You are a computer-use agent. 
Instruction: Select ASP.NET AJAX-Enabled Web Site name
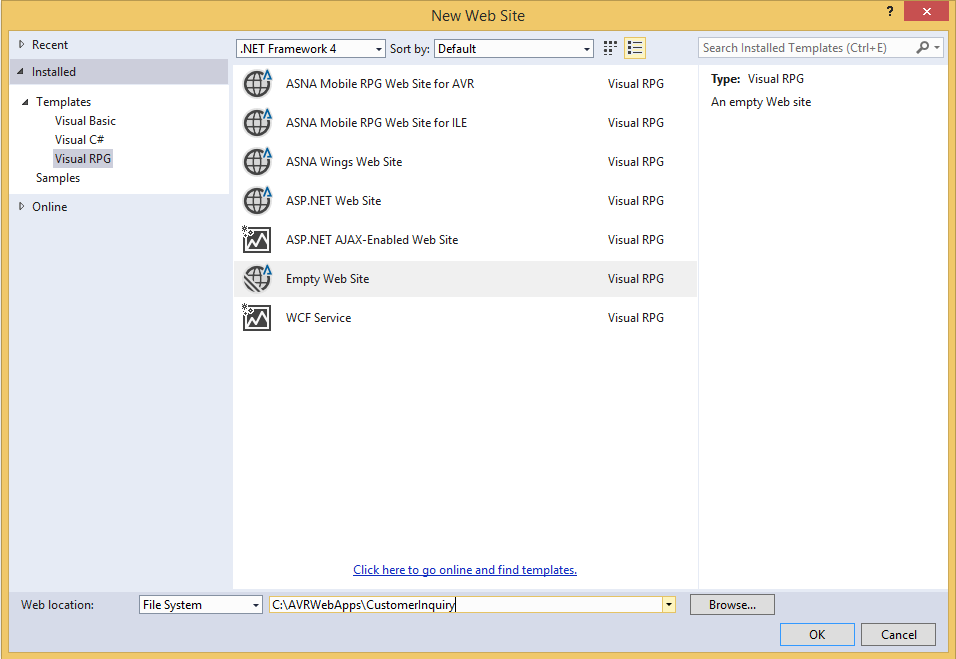coord(372,240)
